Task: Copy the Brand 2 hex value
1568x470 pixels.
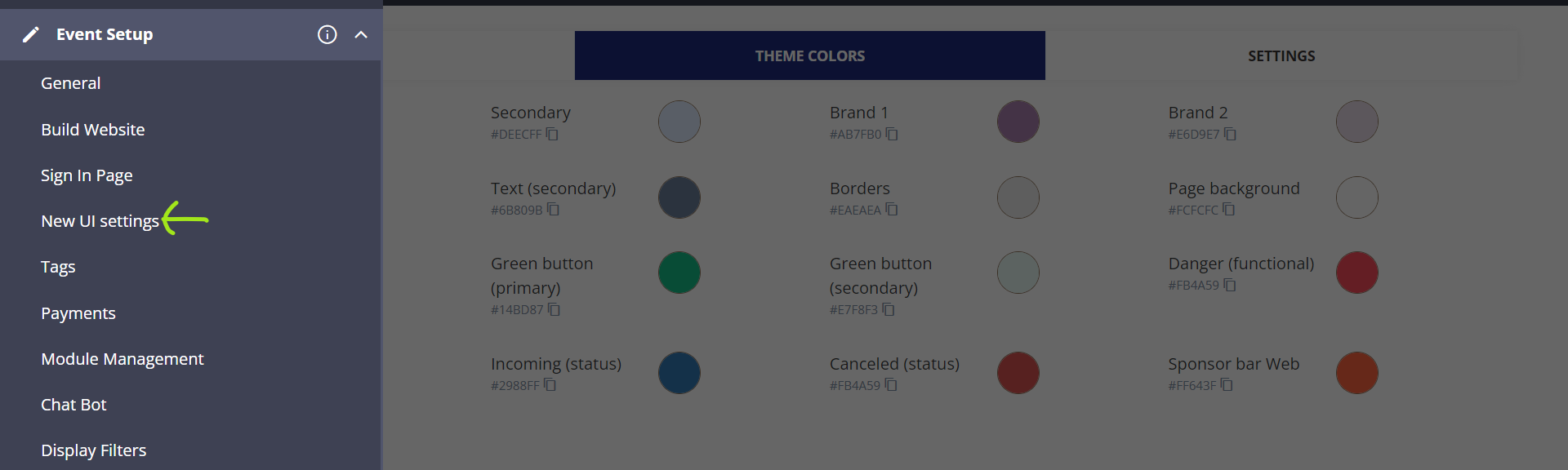Action: (x=1230, y=134)
